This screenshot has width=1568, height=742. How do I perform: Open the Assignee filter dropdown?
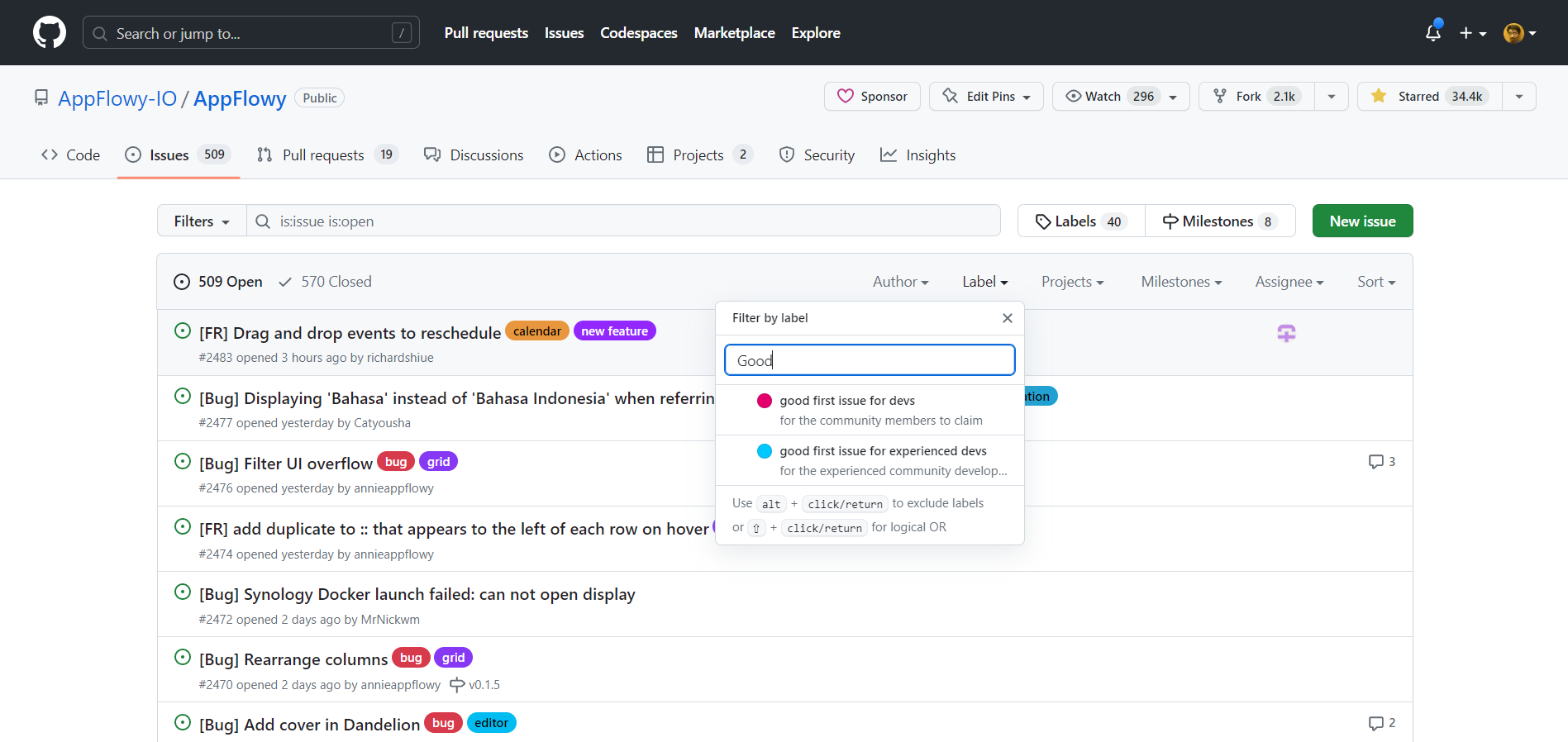point(1289,282)
